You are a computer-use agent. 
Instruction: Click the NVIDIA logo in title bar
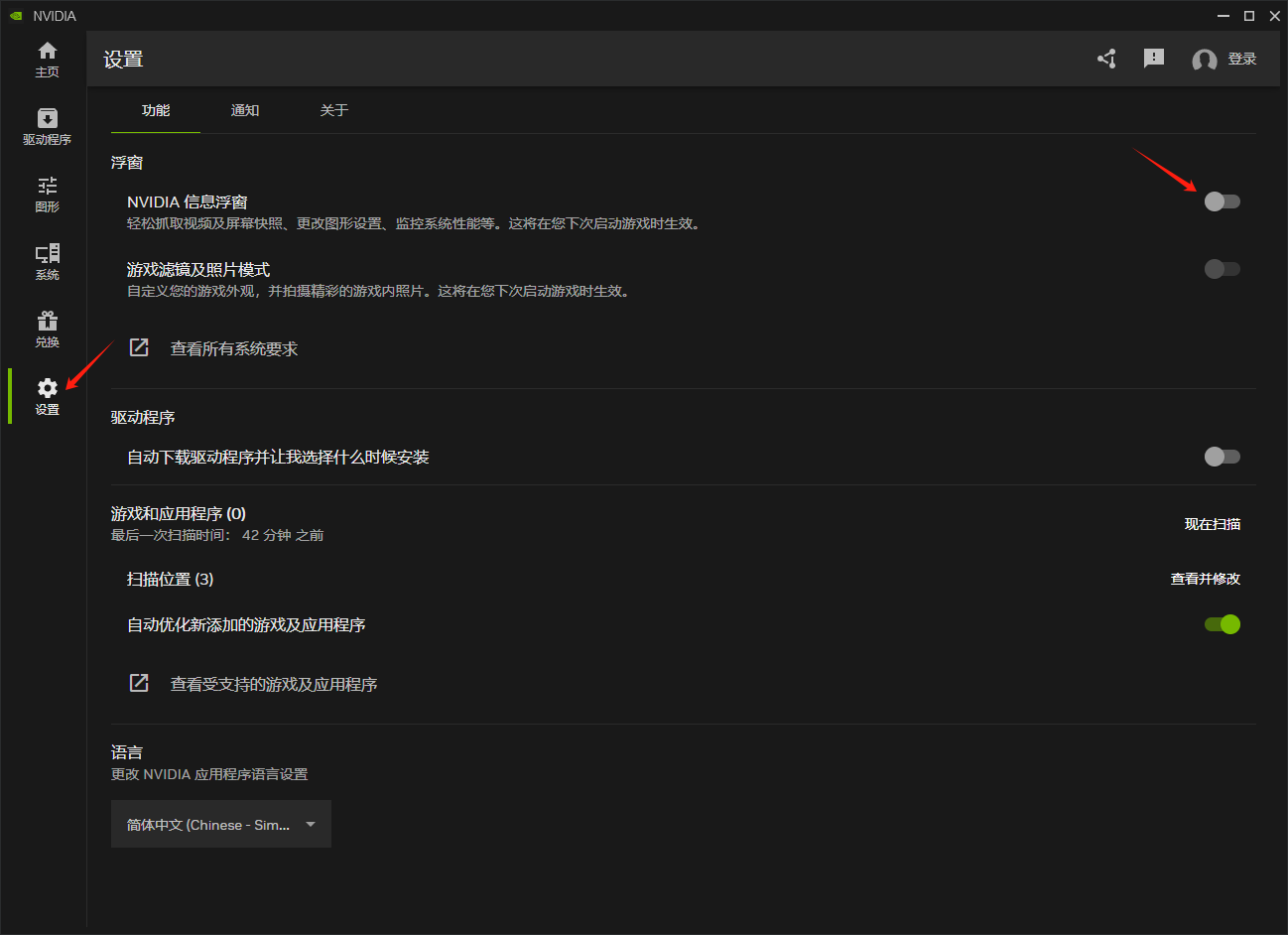click(x=15, y=15)
